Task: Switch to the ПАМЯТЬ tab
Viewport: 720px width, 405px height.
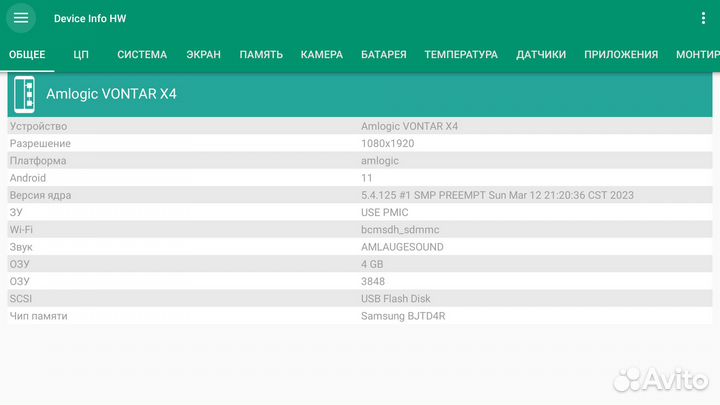Action: click(261, 55)
